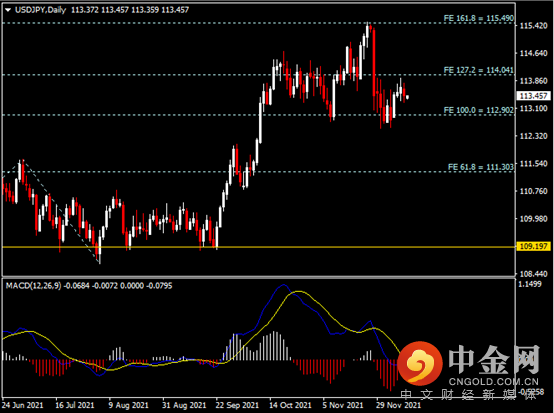Click the 109.980 price axis label
The height and width of the screenshot is (413, 554).
(534, 219)
